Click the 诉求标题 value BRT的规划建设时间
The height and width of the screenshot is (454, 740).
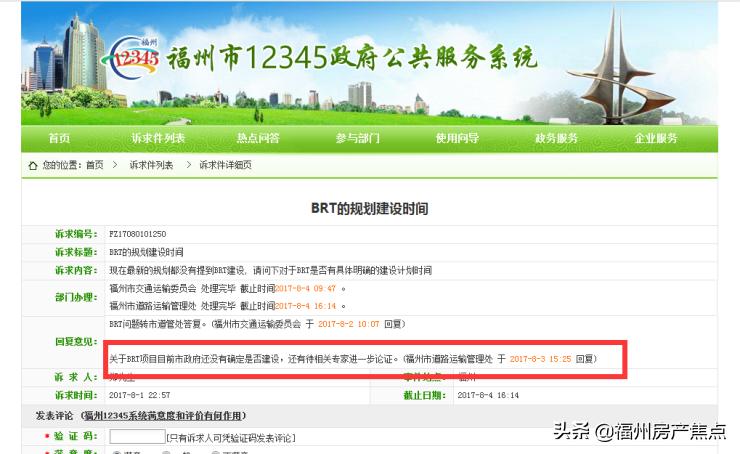[146, 252]
